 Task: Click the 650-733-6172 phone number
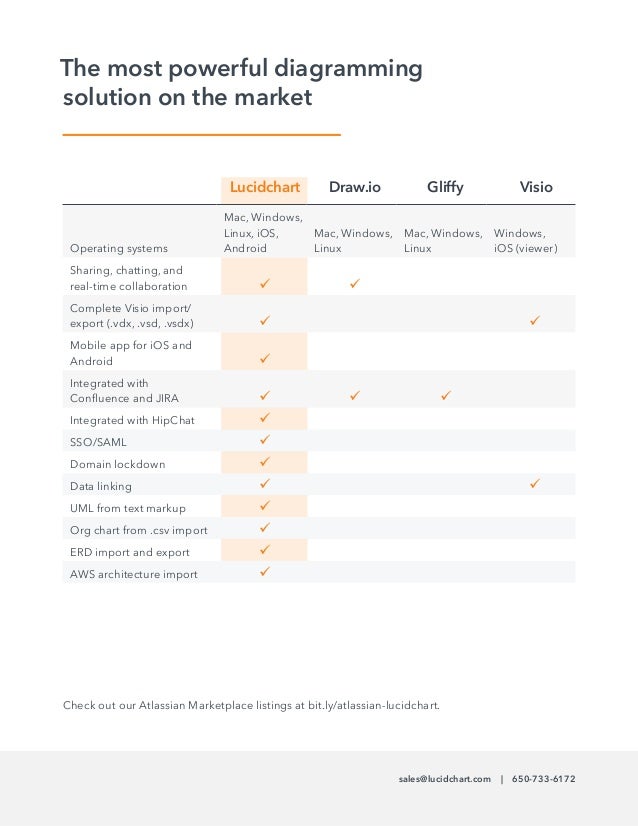(544, 779)
